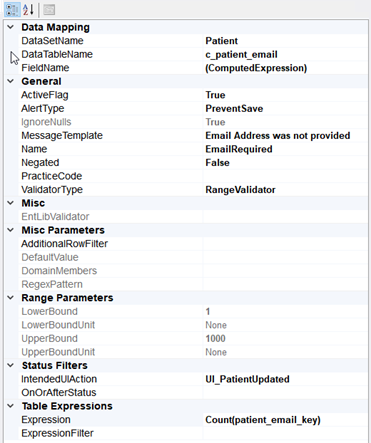Viewport: 371px width, 443px height.
Task: Collapse the Table Expressions category
Action: click(11, 406)
